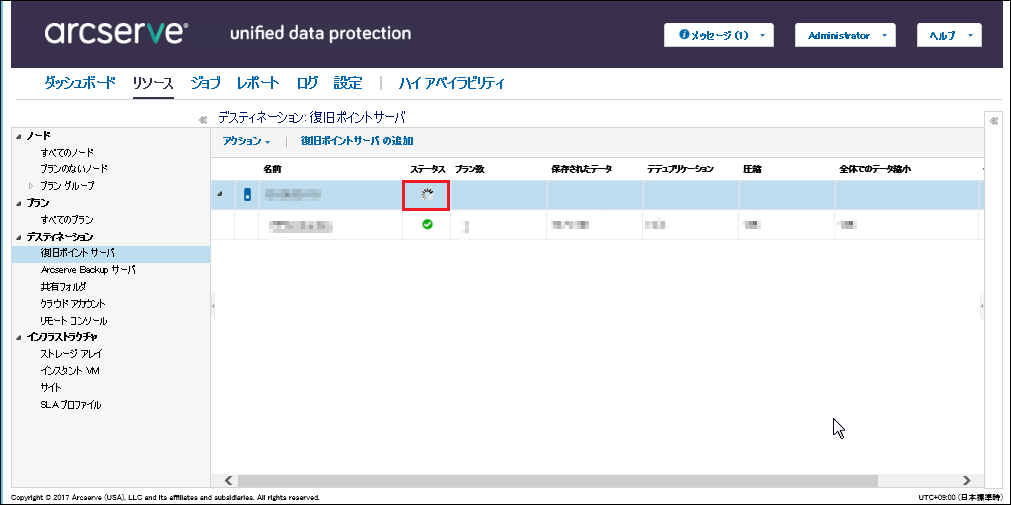The height and width of the screenshot is (505, 1011).
Task: Click left arrow of horizontal scrollbar
Action: 228,480
